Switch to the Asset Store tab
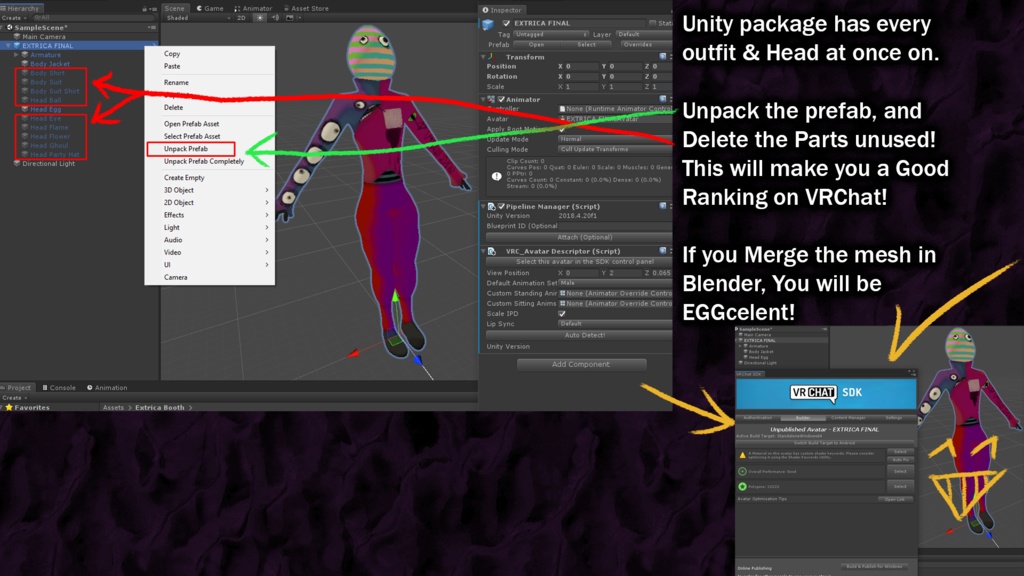The height and width of the screenshot is (576, 1024). [x=306, y=8]
